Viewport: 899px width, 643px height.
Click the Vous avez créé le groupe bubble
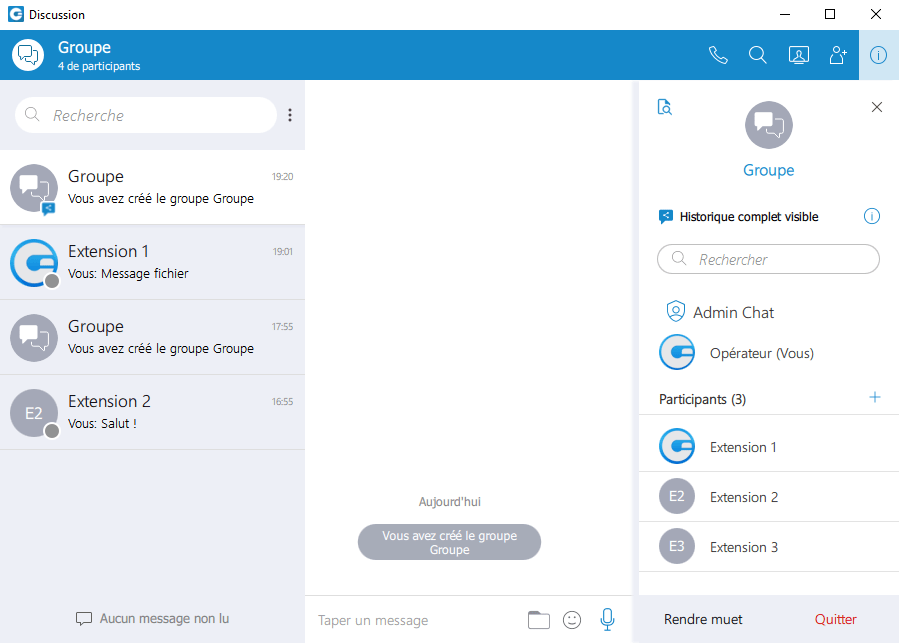click(450, 542)
